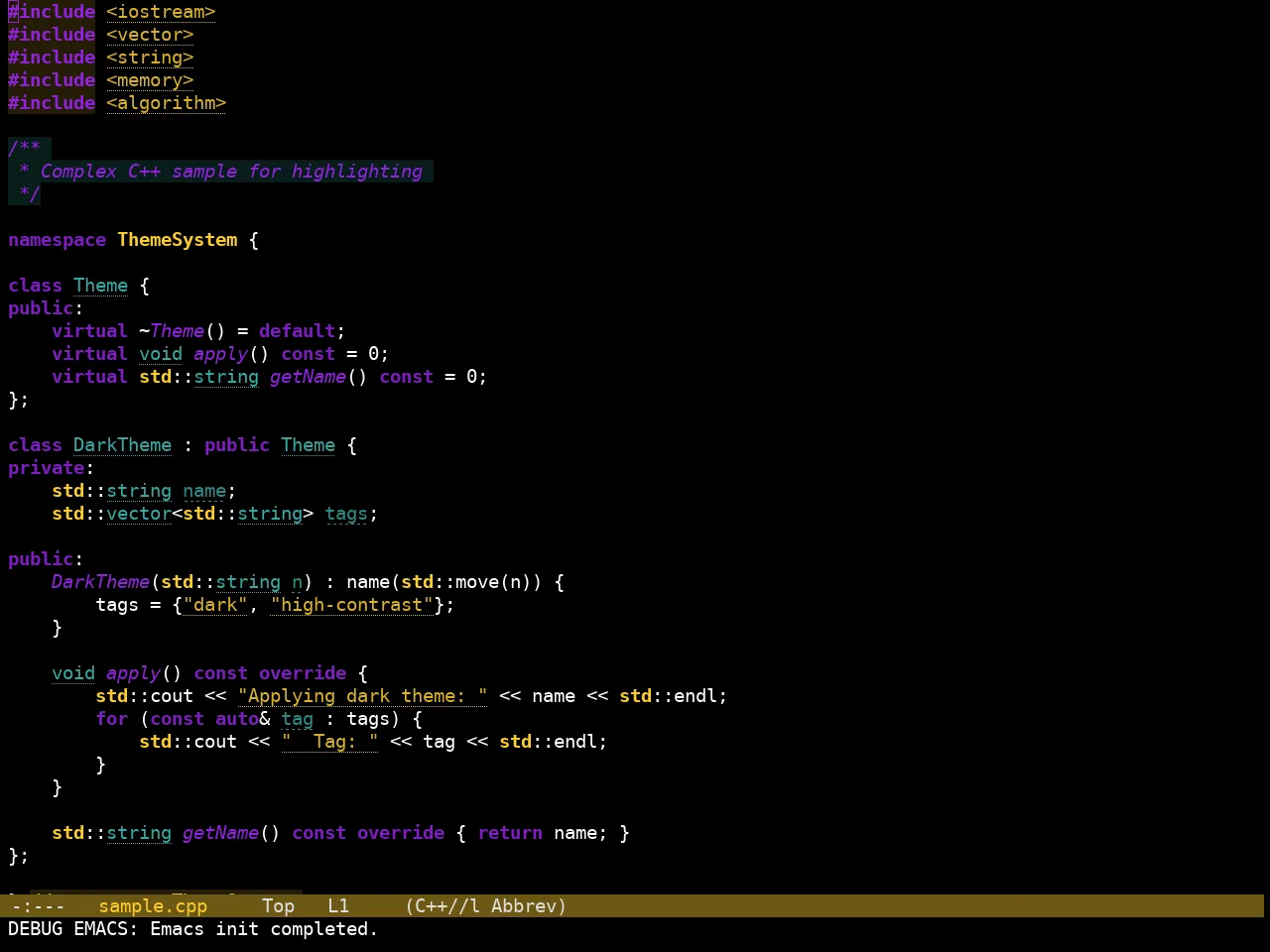The width and height of the screenshot is (1270, 952).
Task: Click the "~Theme" destructor name
Action: coord(172,331)
